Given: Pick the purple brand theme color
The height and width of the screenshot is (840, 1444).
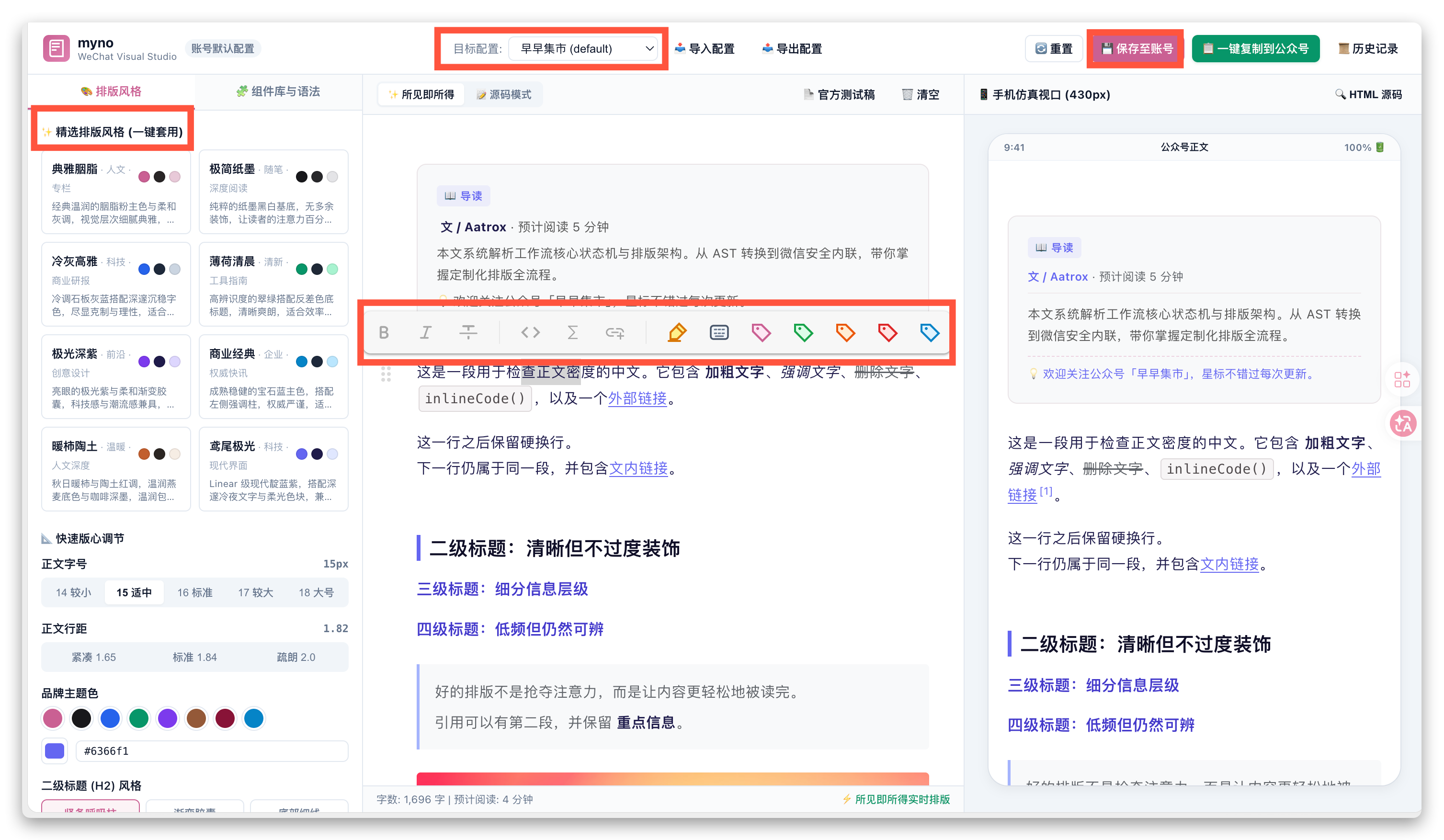Looking at the screenshot, I should pyautogui.click(x=167, y=718).
